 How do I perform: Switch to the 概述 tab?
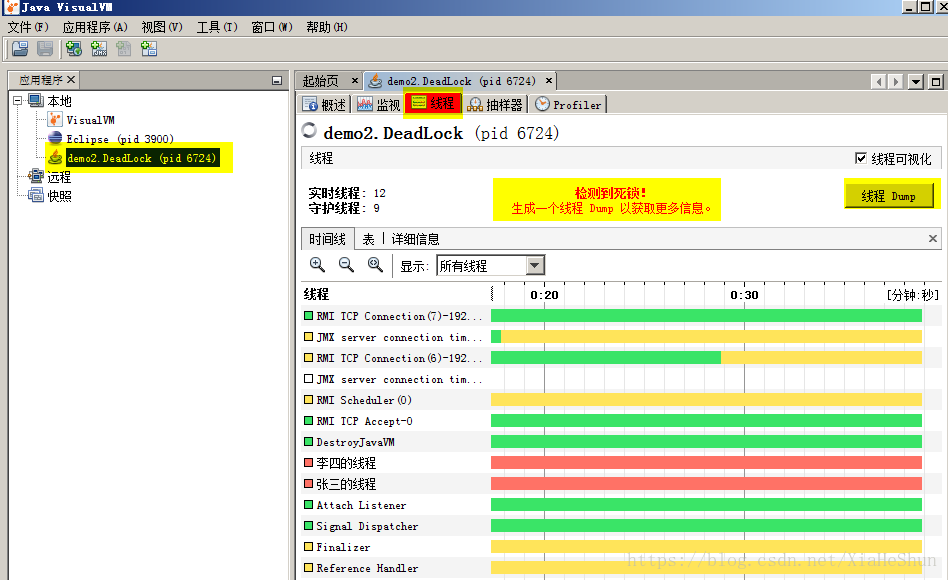click(x=325, y=105)
